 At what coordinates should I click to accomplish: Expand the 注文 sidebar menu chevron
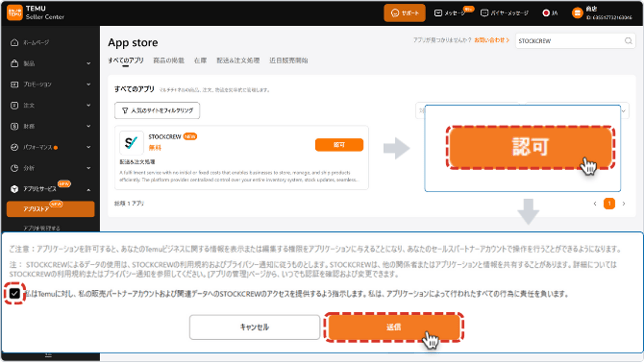point(88,105)
